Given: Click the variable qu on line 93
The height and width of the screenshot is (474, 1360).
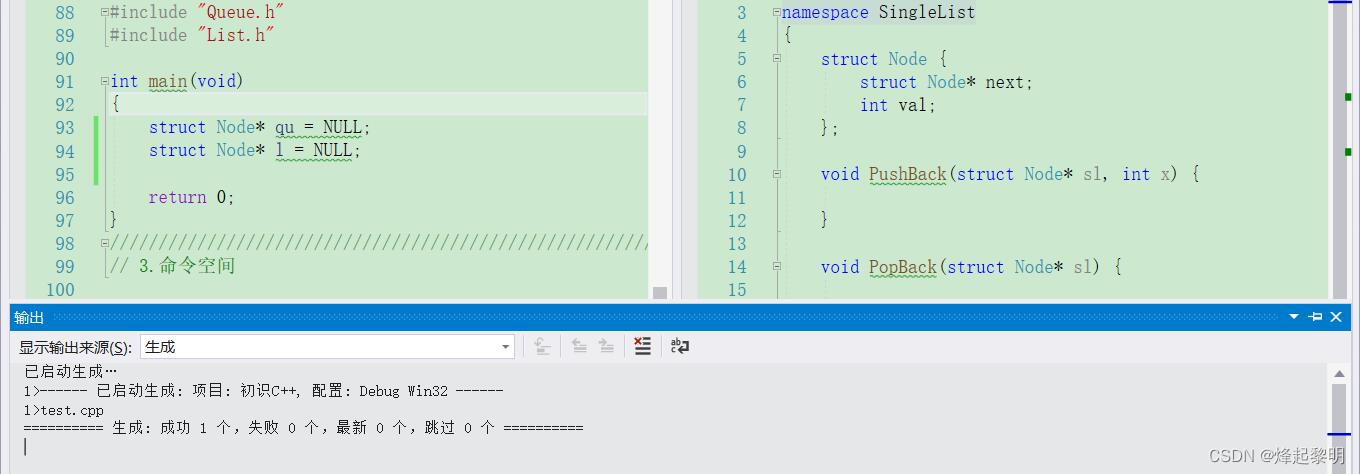Looking at the screenshot, I should click(285, 127).
